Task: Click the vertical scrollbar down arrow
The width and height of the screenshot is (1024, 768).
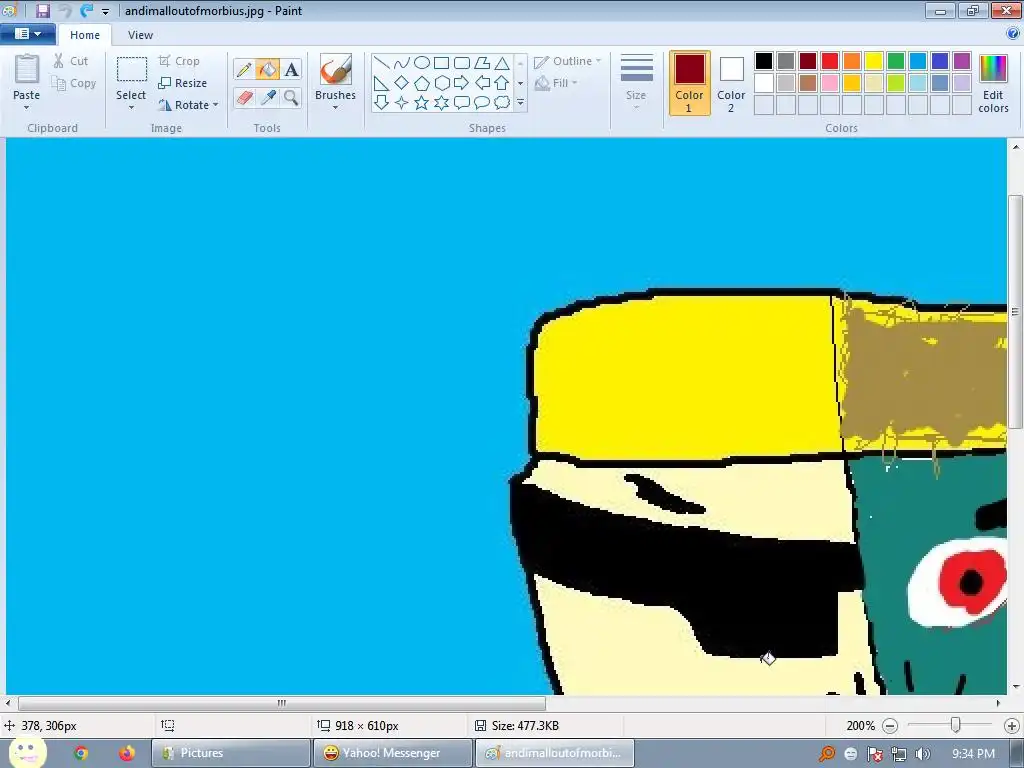Action: click(1016, 686)
